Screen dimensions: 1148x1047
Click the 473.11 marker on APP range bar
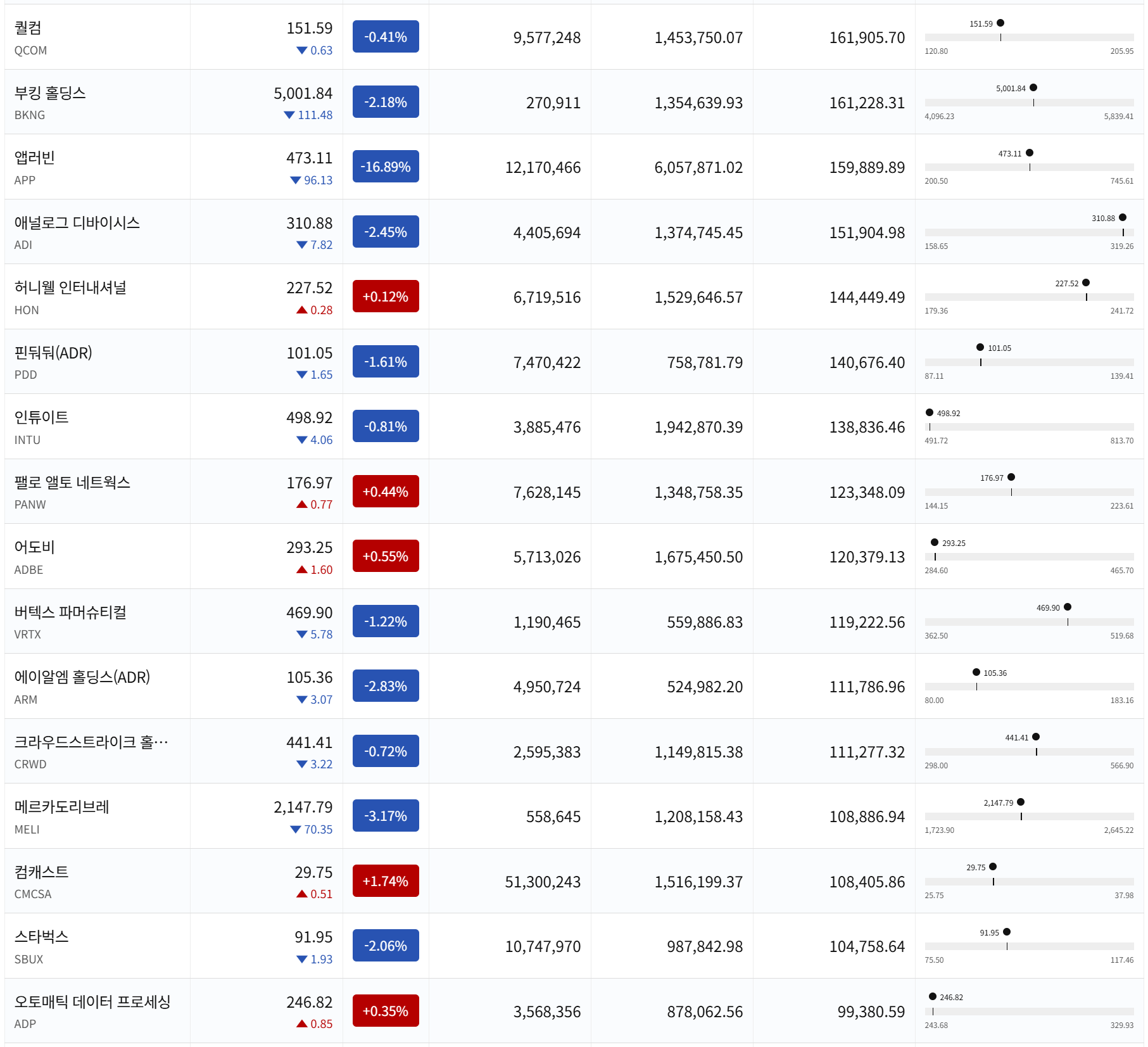click(1030, 153)
